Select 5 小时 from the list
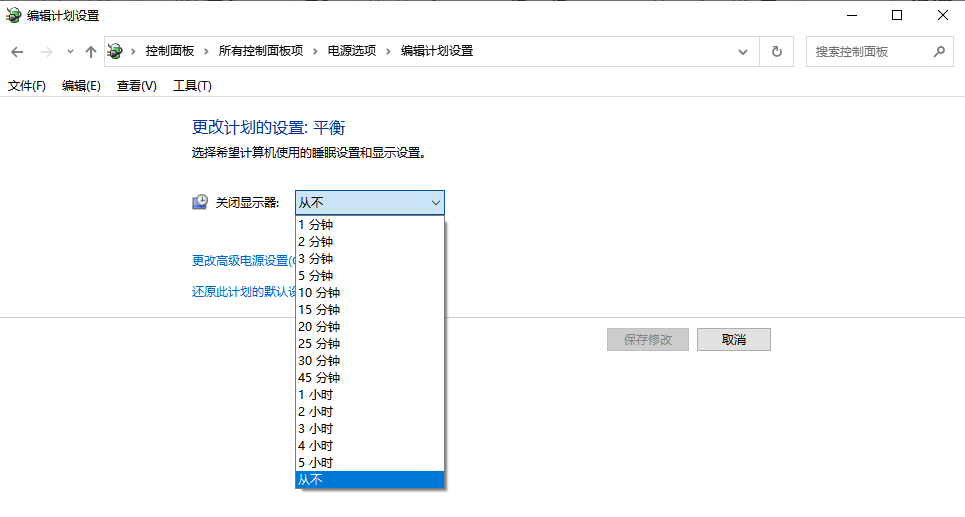965x517 pixels. point(369,463)
